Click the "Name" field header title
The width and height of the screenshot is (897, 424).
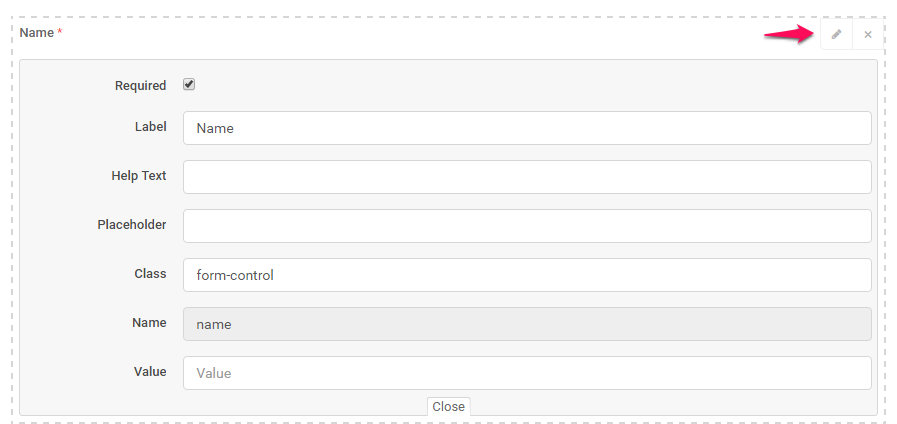pos(36,33)
